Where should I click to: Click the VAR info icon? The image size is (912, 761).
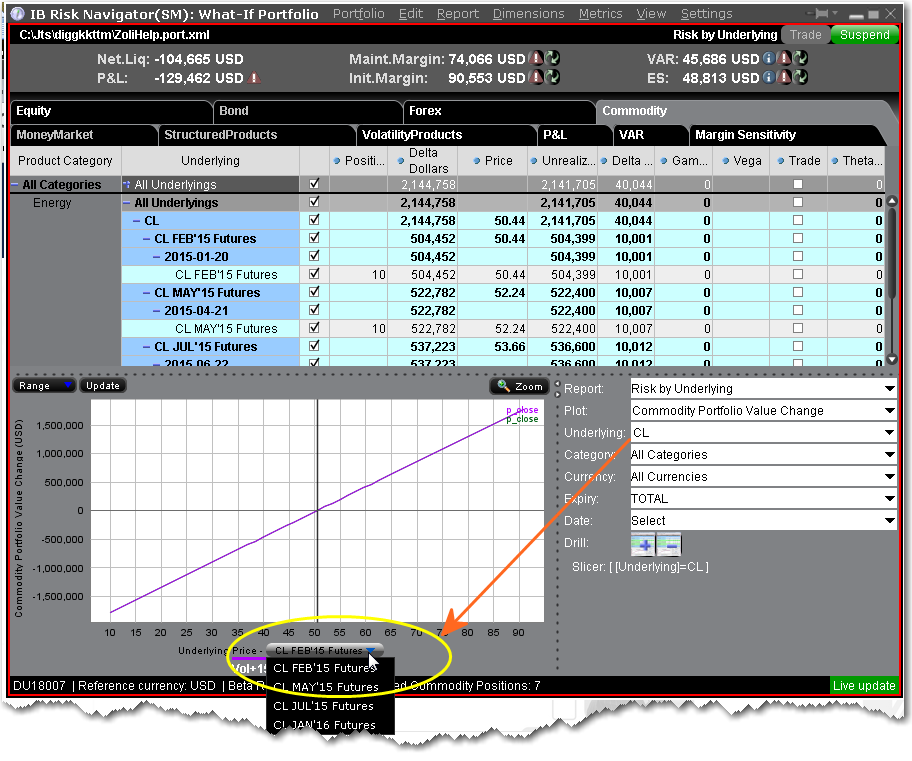tap(768, 58)
